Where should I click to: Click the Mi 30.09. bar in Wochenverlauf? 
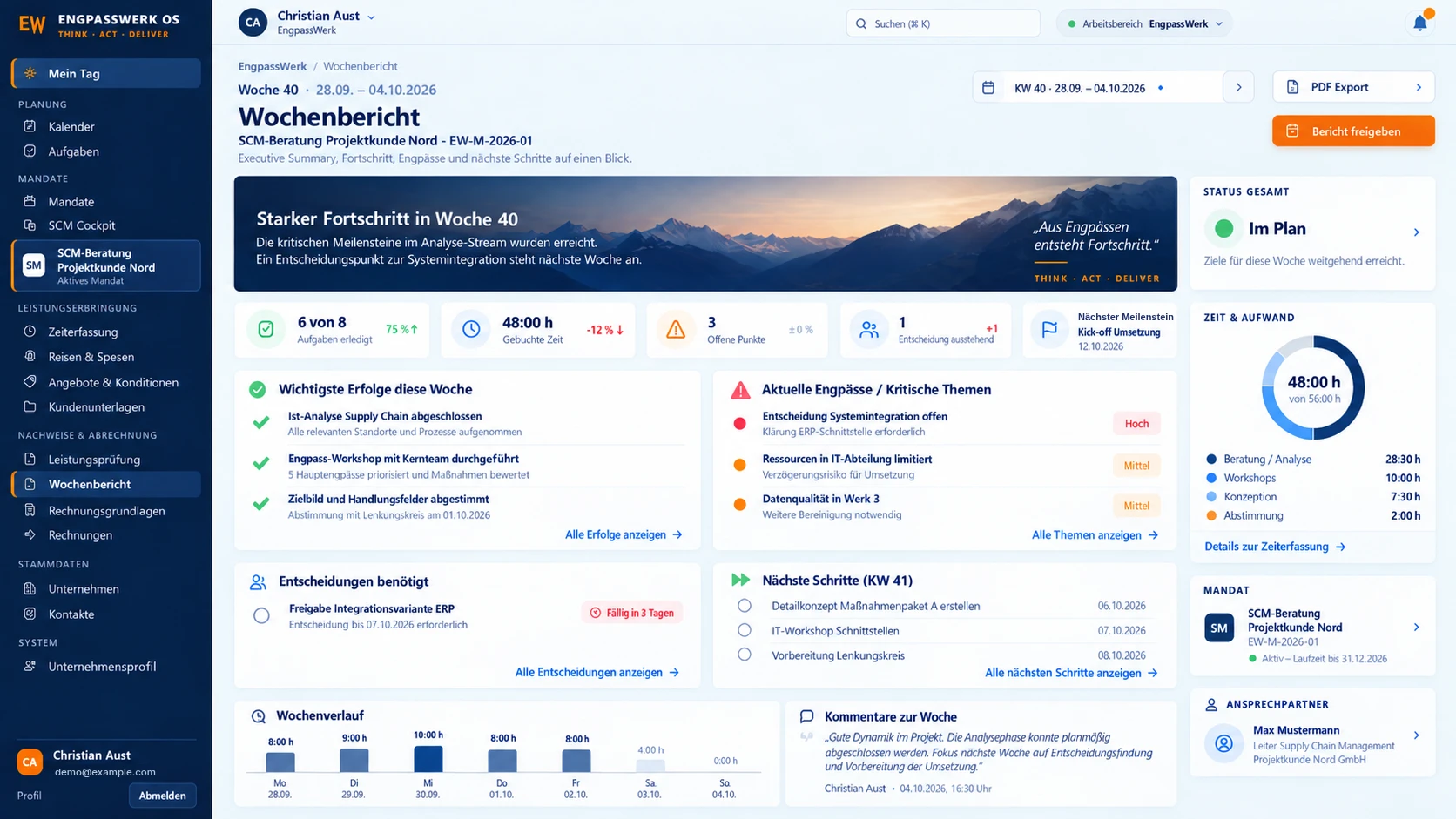tap(428, 759)
